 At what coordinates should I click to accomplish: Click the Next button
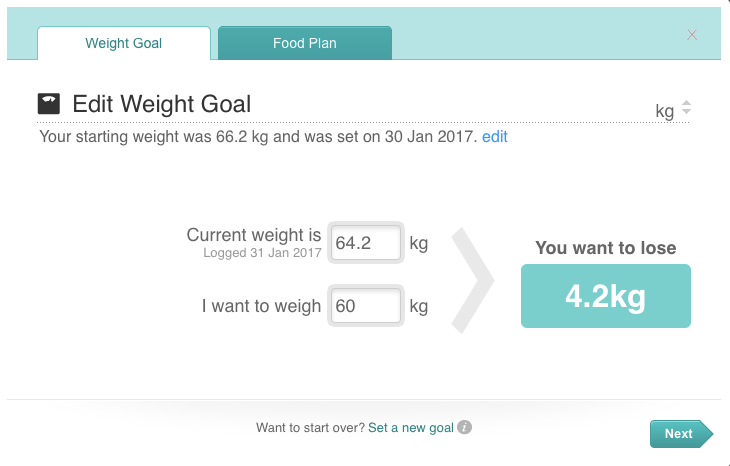coord(681,434)
